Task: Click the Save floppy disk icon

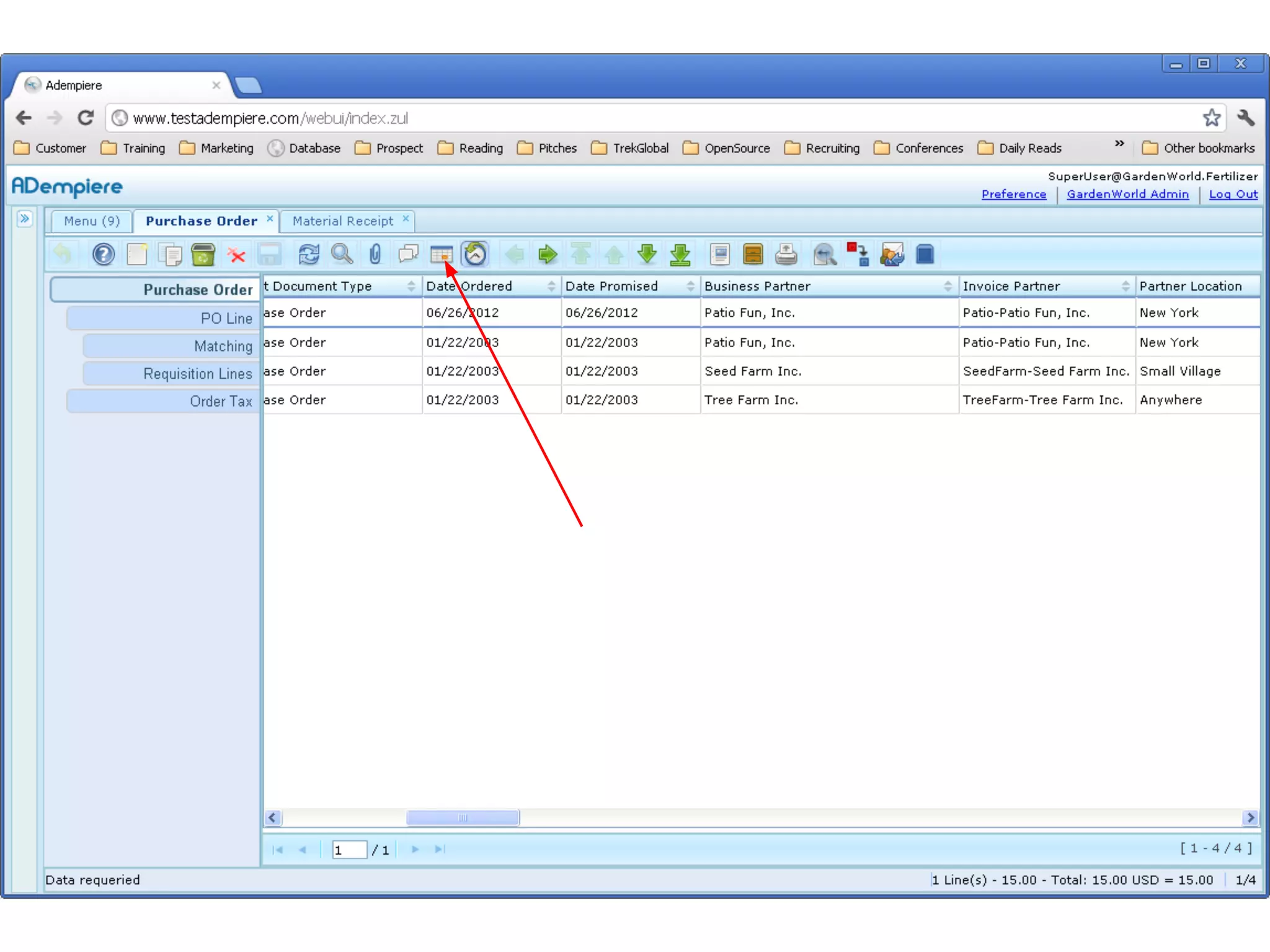Action: point(269,255)
